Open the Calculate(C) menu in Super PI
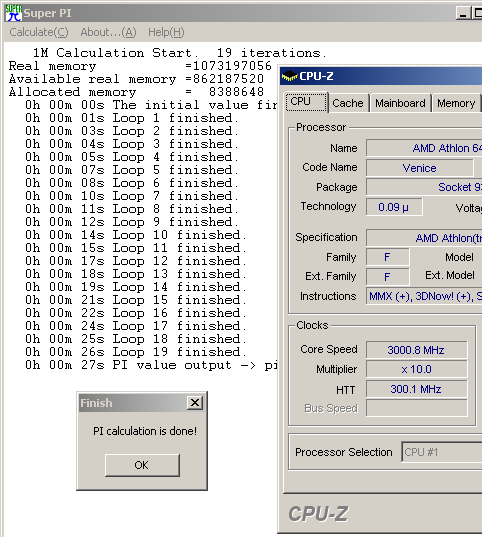 click(x=39, y=32)
